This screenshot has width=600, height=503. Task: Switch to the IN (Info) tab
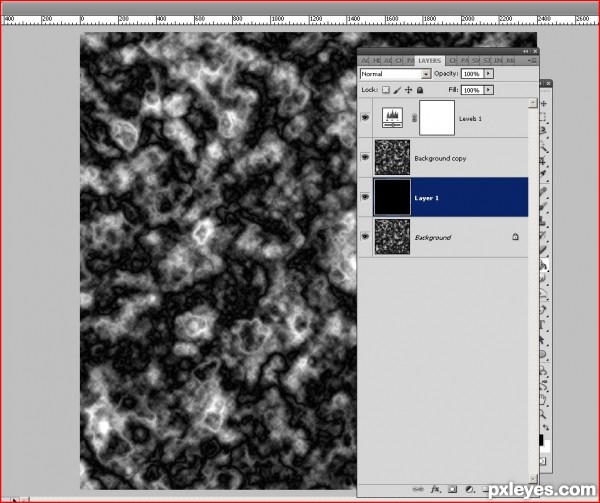pyautogui.click(x=498, y=61)
